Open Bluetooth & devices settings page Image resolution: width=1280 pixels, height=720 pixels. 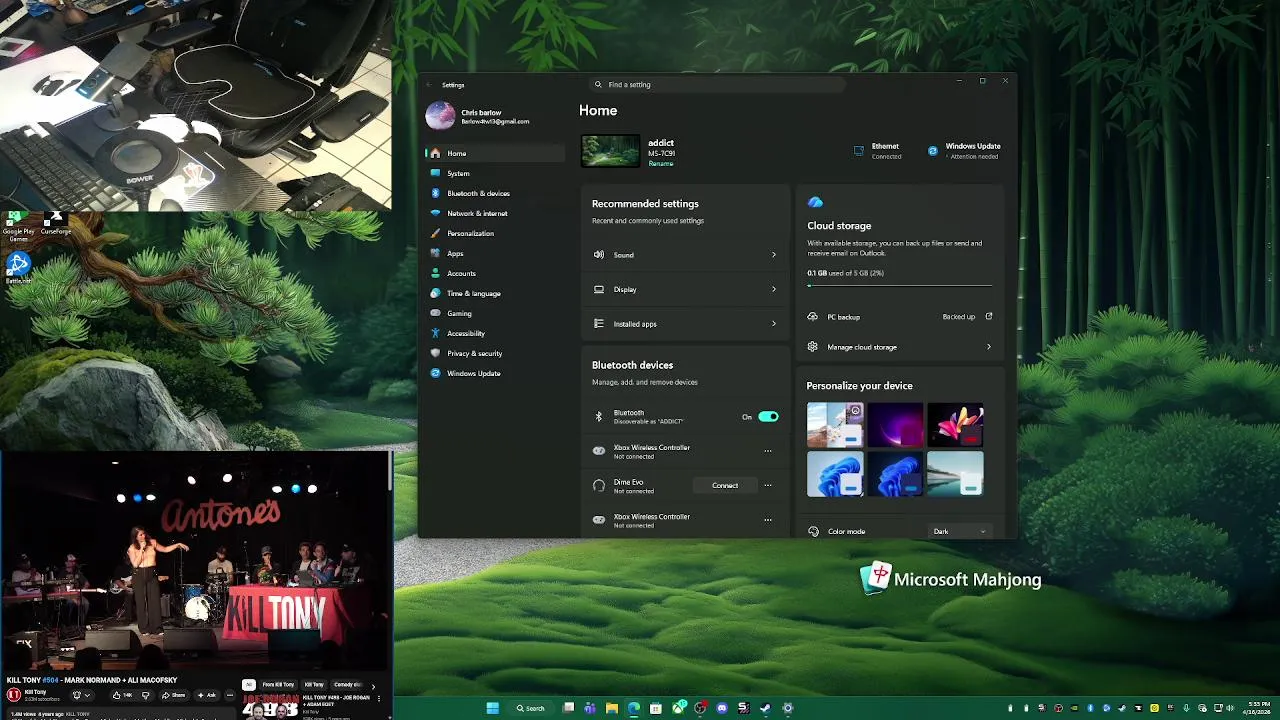(494, 193)
